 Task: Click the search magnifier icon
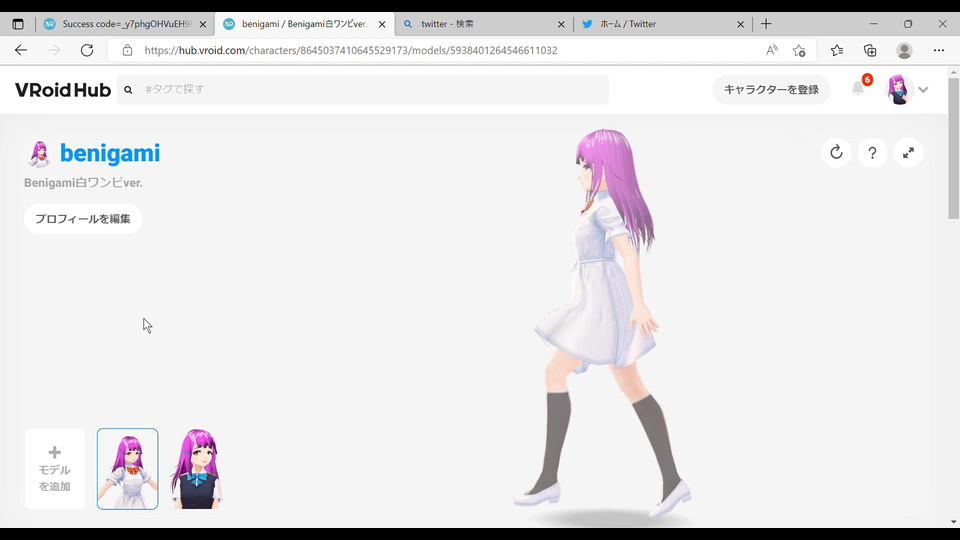tap(128, 89)
